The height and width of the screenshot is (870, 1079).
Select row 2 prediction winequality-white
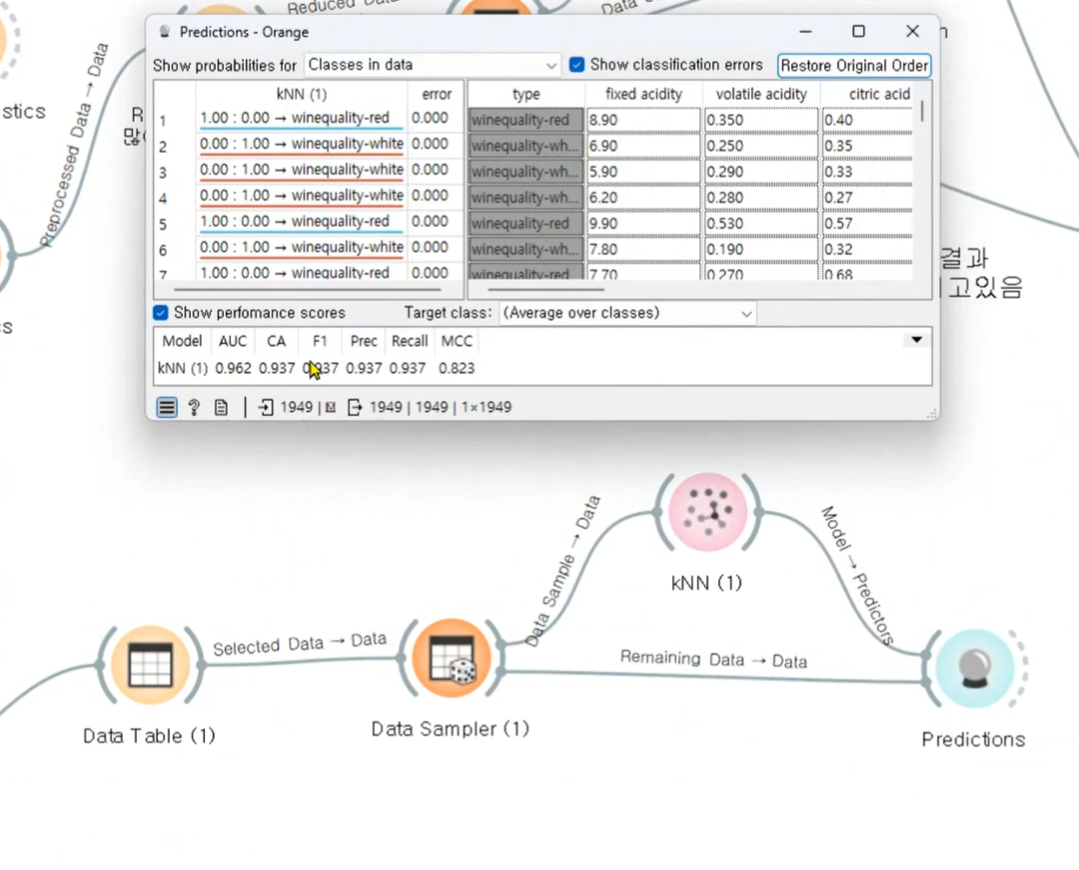301,144
